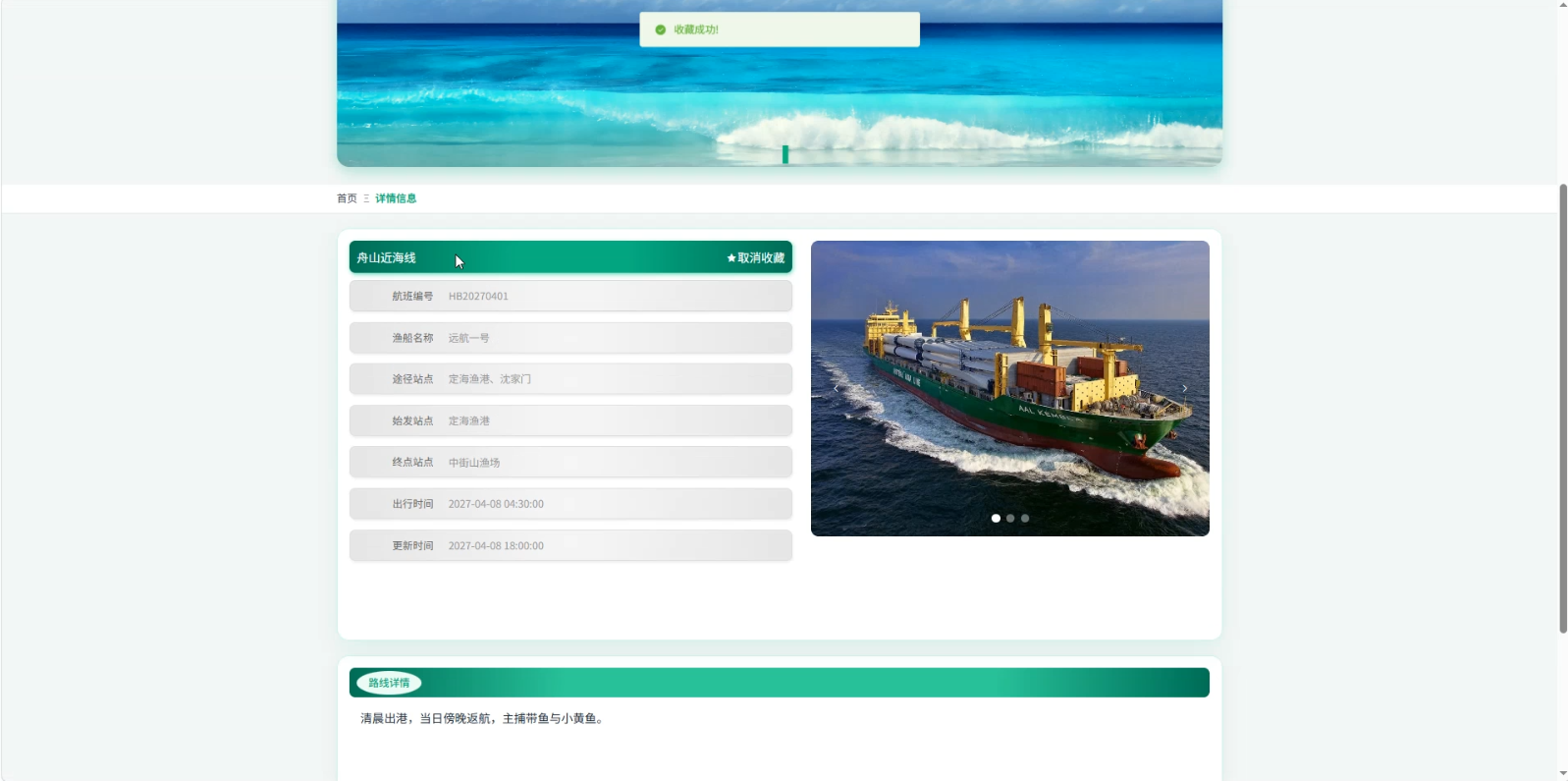Click the 首页 breadcrumb link
Screen dimensions: 1568x781
(x=347, y=198)
